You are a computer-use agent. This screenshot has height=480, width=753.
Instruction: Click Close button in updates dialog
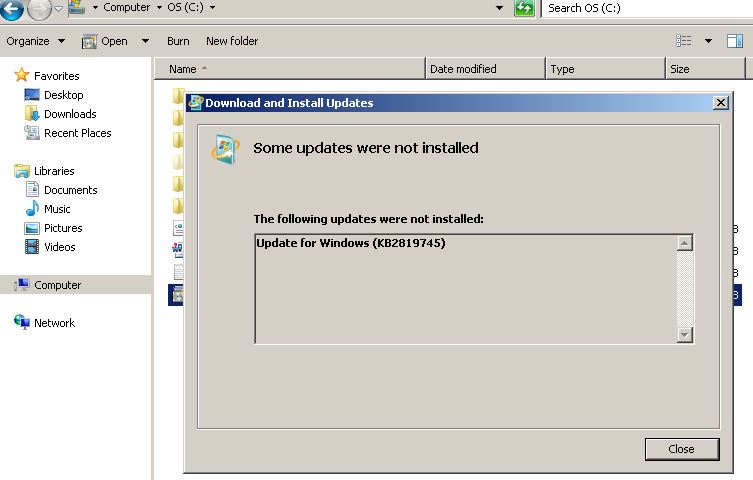(681, 449)
